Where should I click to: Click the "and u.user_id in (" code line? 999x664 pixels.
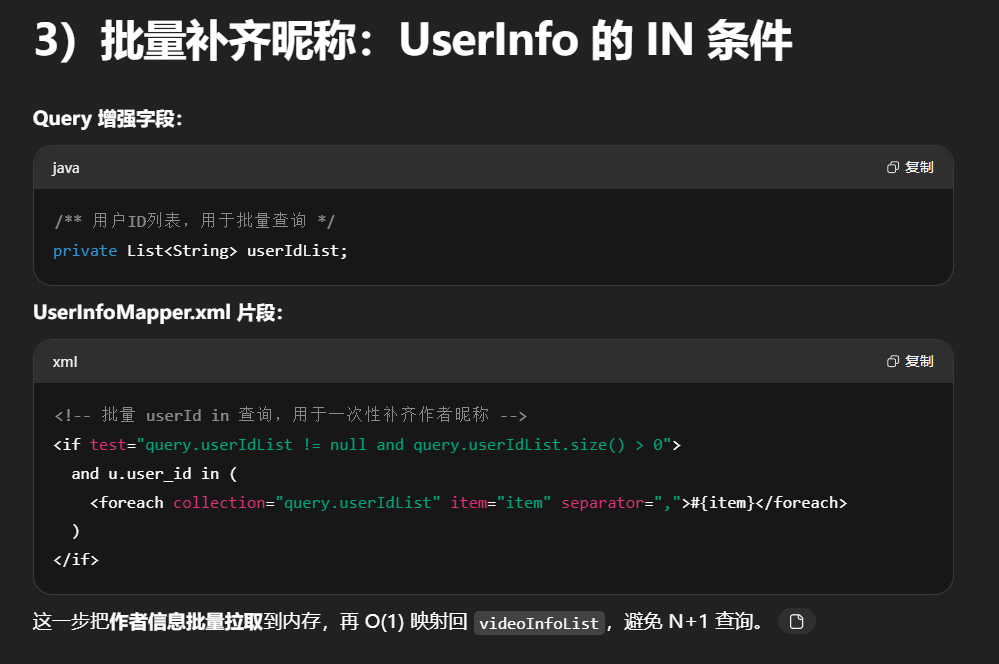[154, 473]
